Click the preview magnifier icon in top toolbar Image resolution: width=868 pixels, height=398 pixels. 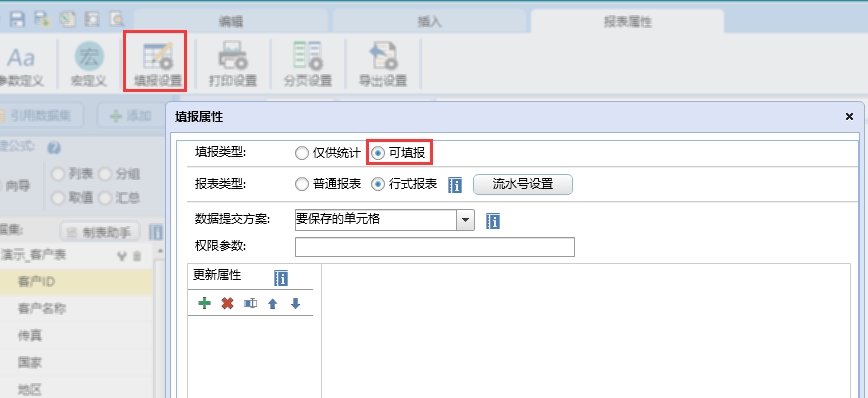coord(117,19)
